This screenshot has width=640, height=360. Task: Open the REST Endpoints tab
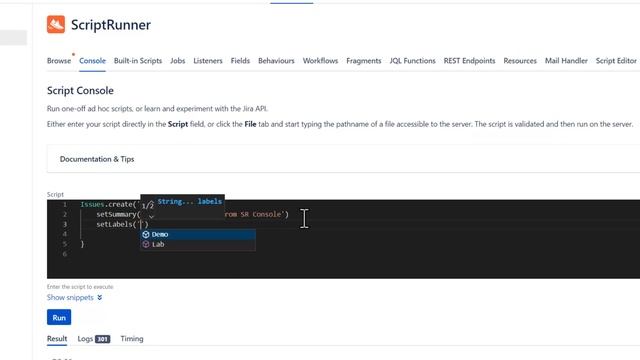469,61
